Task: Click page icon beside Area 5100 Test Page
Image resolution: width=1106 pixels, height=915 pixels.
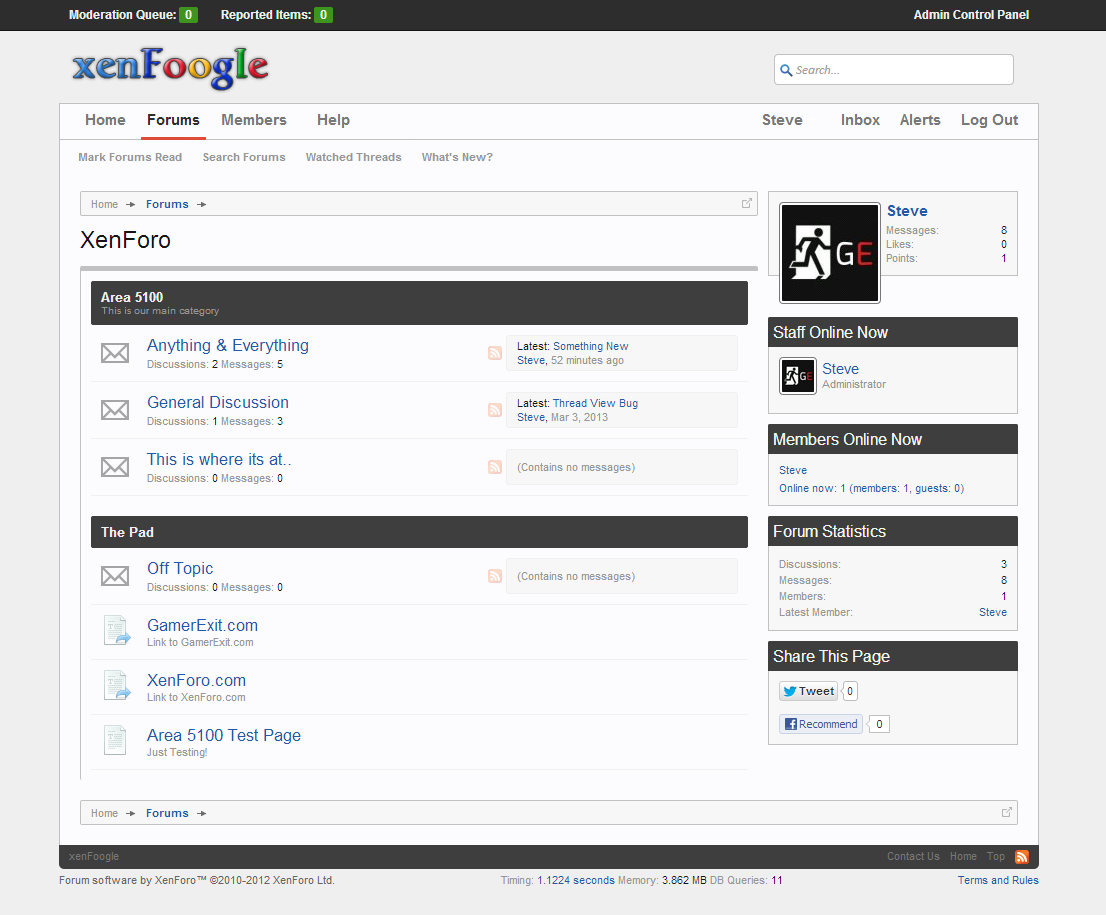Action: (116, 741)
